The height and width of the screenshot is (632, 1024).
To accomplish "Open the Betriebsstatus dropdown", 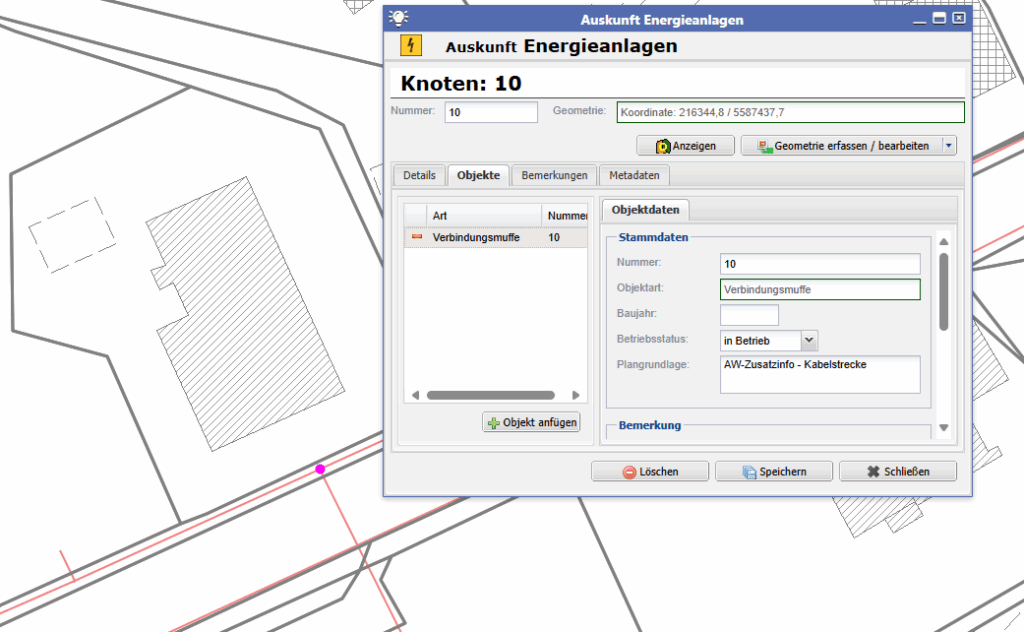I will click(x=809, y=340).
